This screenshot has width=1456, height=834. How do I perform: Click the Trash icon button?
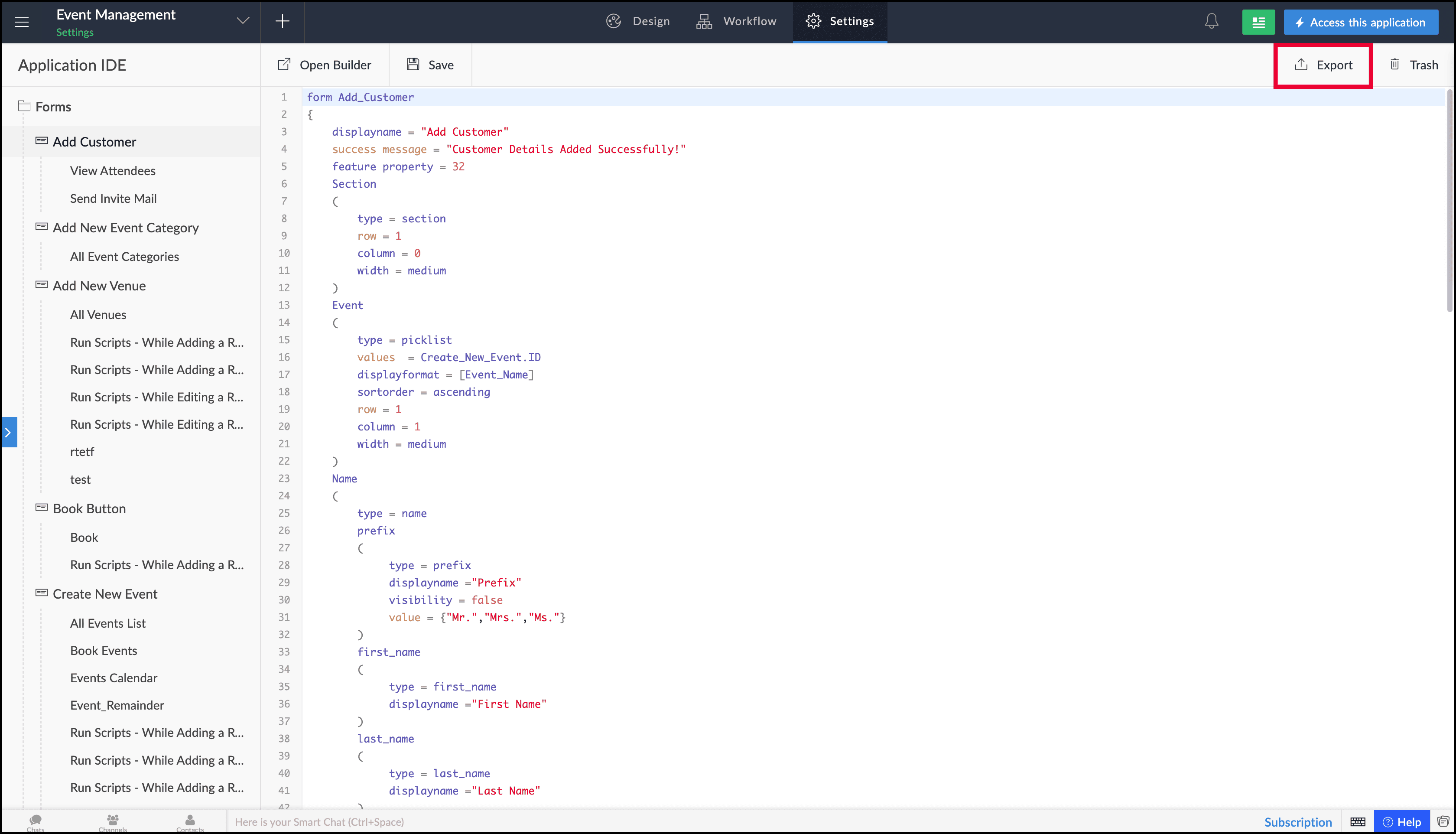[x=1414, y=65]
